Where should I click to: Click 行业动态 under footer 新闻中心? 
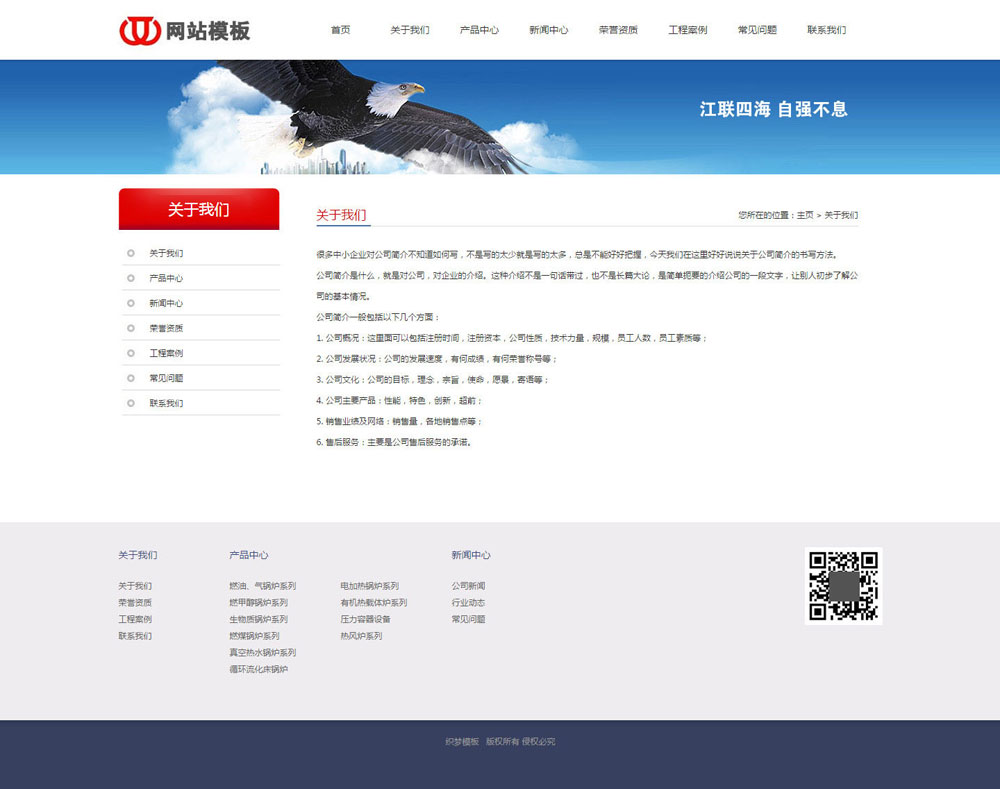point(466,602)
